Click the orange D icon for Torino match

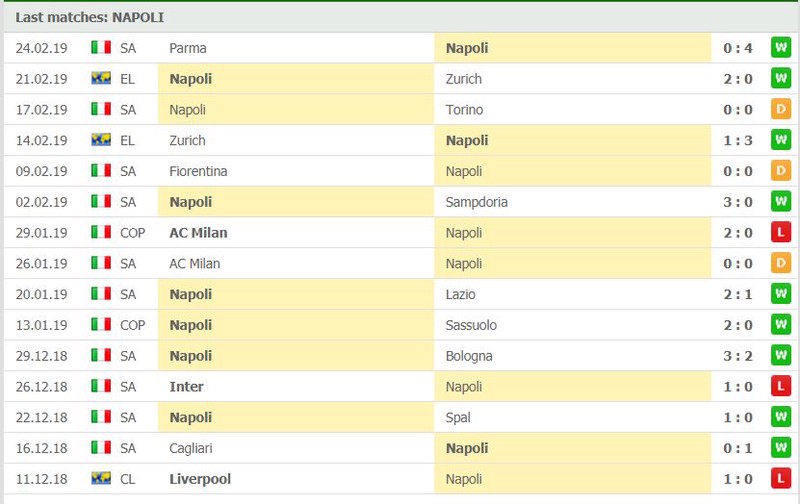click(780, 109)
